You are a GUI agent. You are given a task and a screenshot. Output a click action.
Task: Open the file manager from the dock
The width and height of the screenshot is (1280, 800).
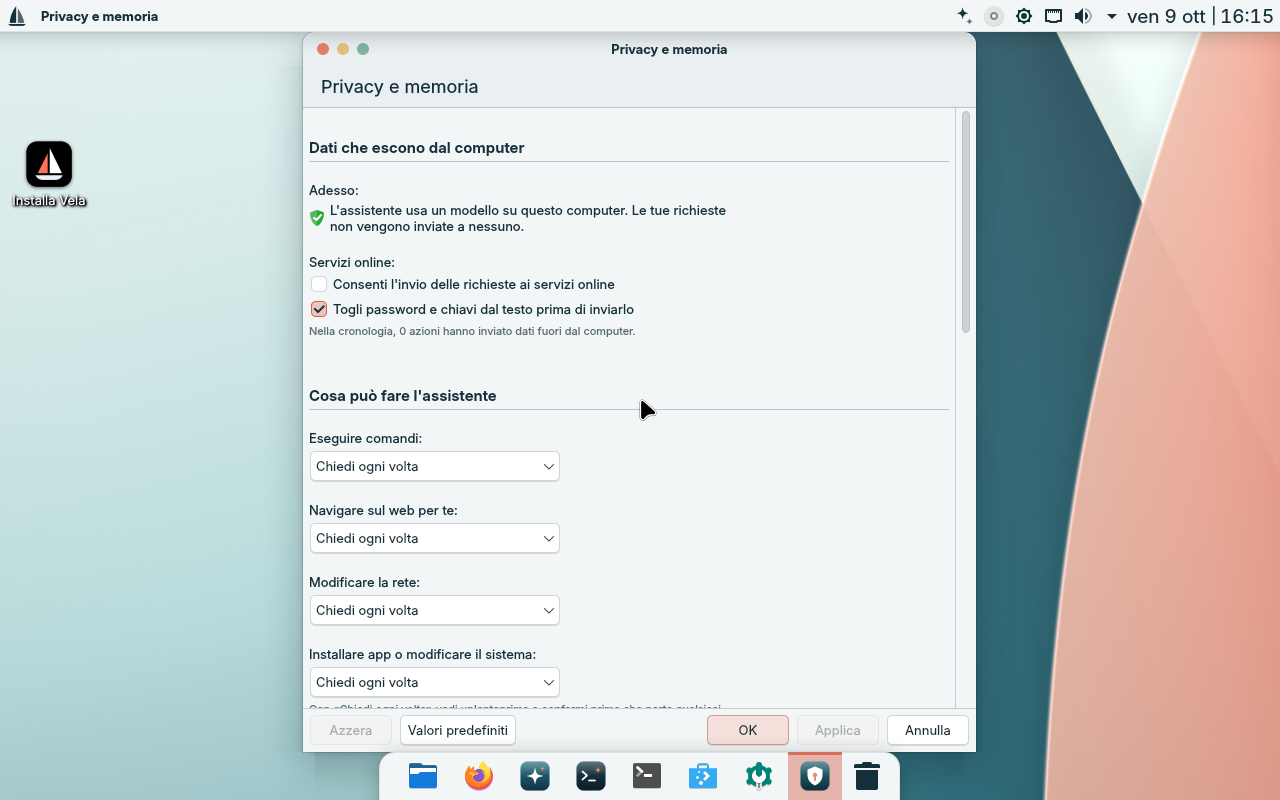423,776
